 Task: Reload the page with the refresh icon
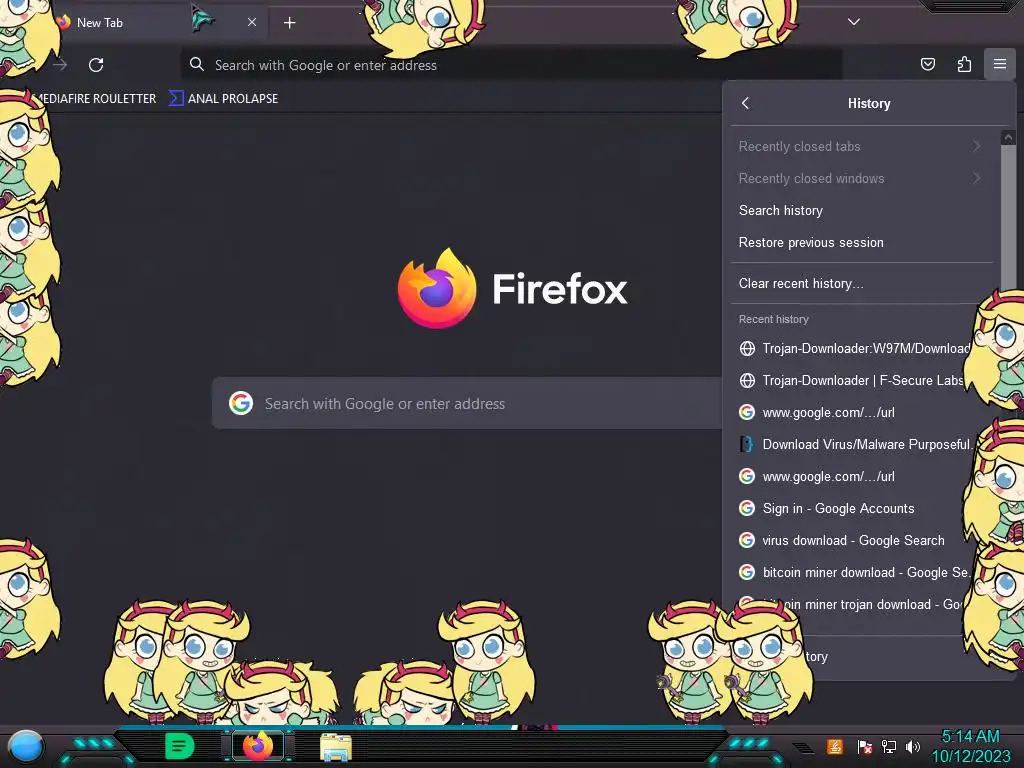pos(96,65)
